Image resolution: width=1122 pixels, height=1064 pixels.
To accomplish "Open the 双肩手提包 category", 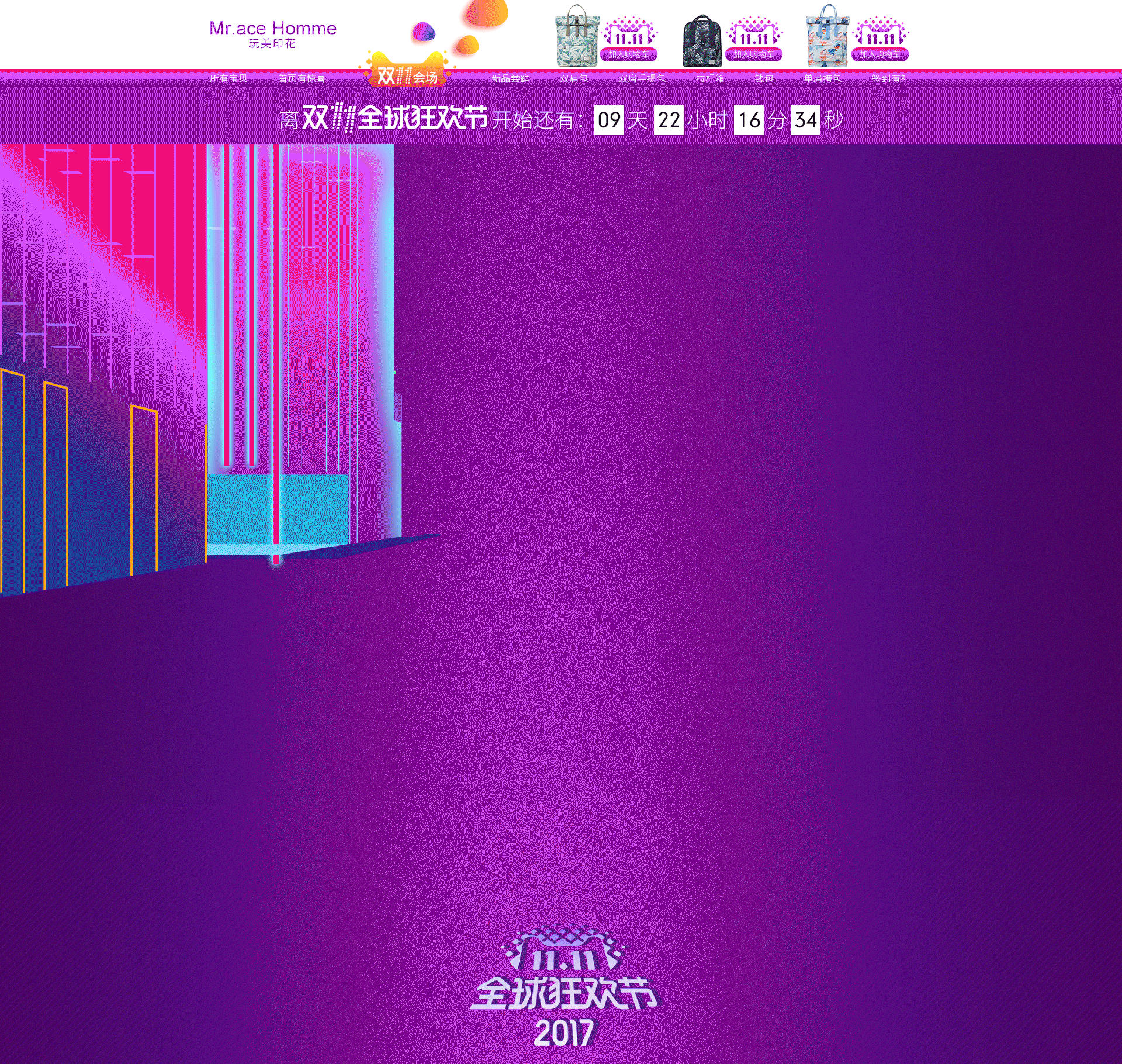I will point(642,78).
